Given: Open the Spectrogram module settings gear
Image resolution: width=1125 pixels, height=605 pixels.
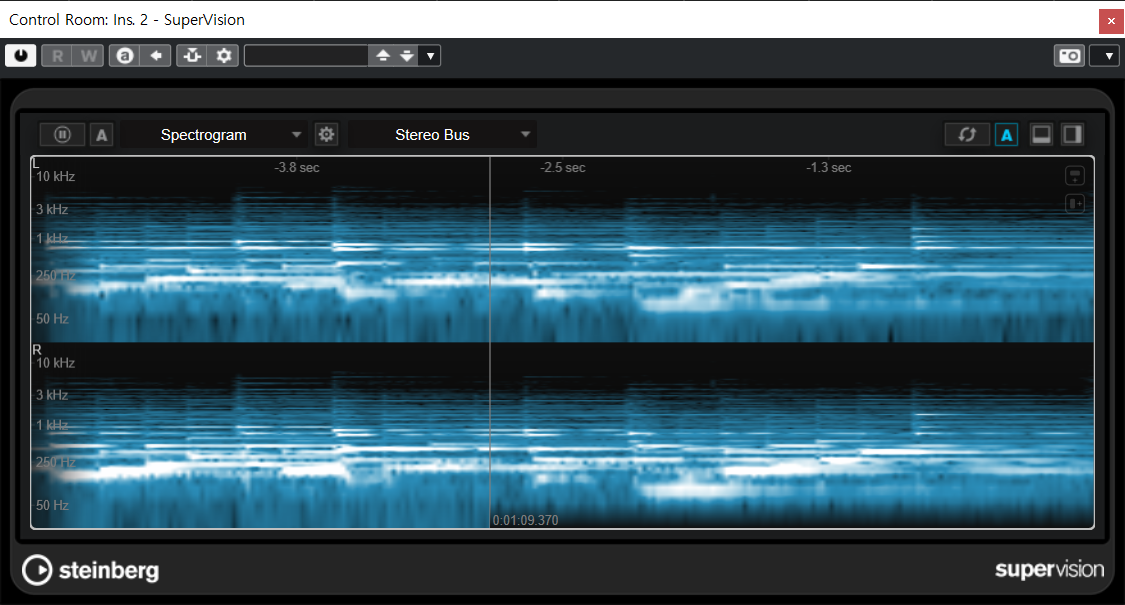Looking at the screenshot, I should point(326,134).
